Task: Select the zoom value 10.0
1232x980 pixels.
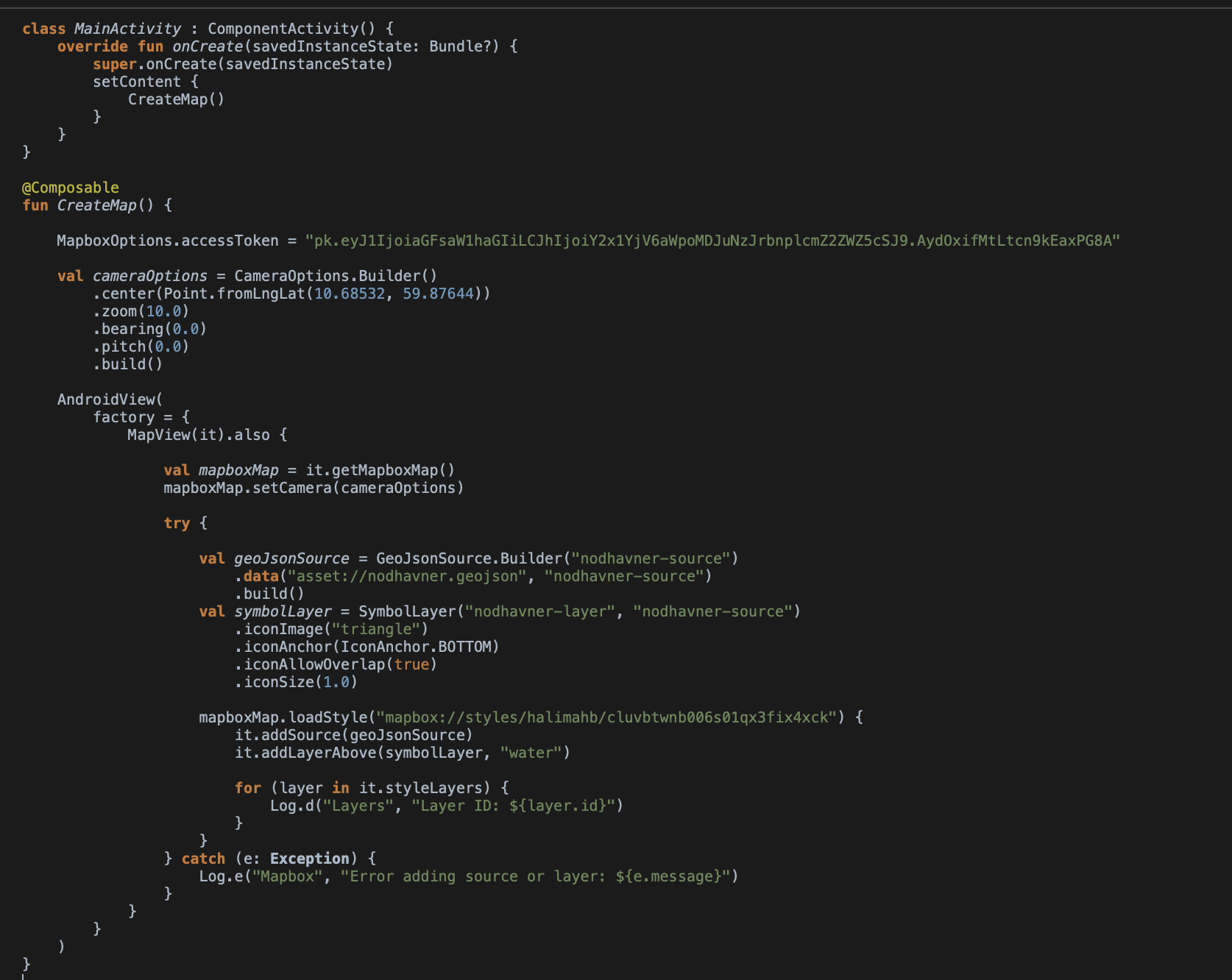Action: [166, 310]
